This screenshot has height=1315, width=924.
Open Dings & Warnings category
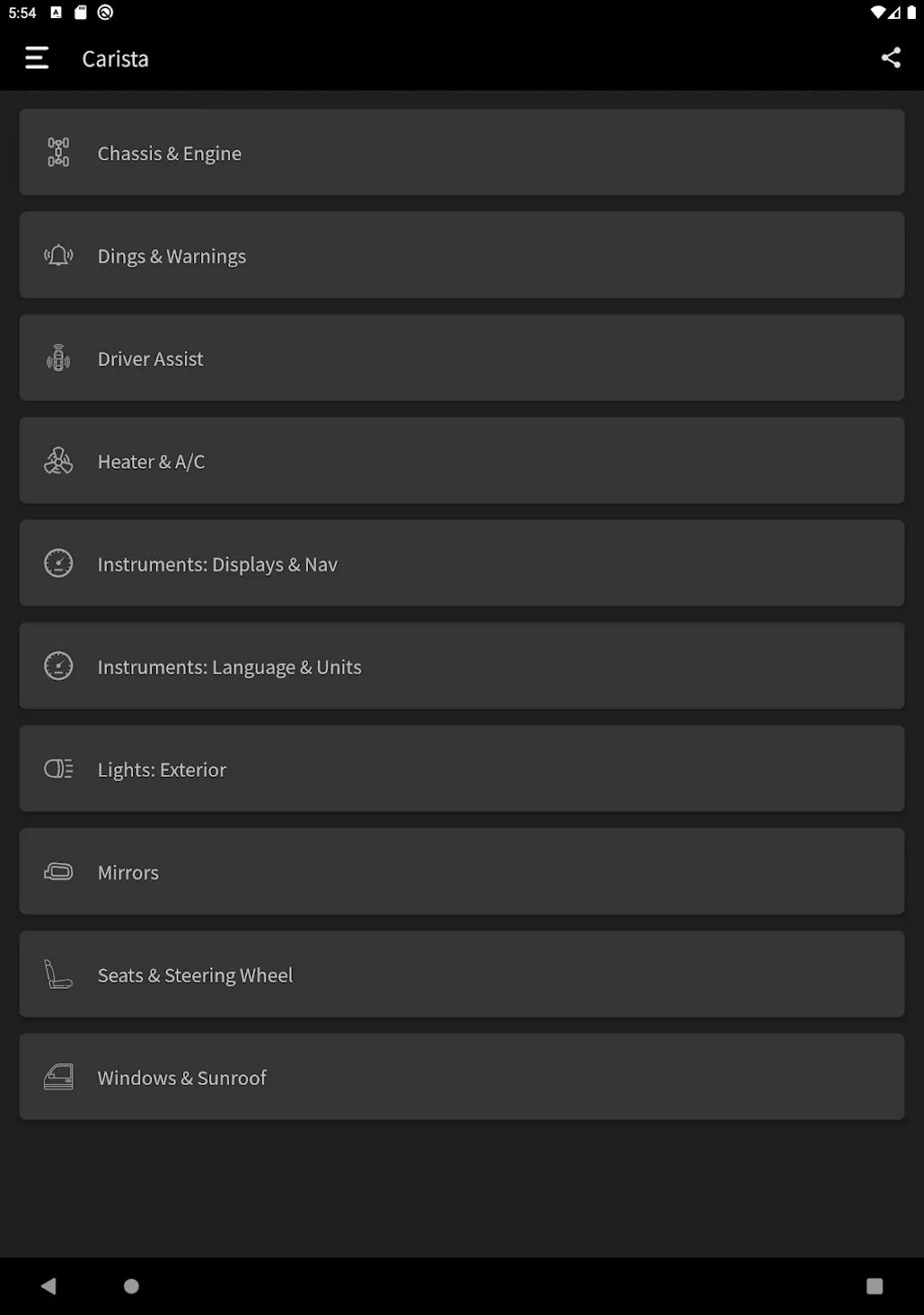click(x=462, y=256)
